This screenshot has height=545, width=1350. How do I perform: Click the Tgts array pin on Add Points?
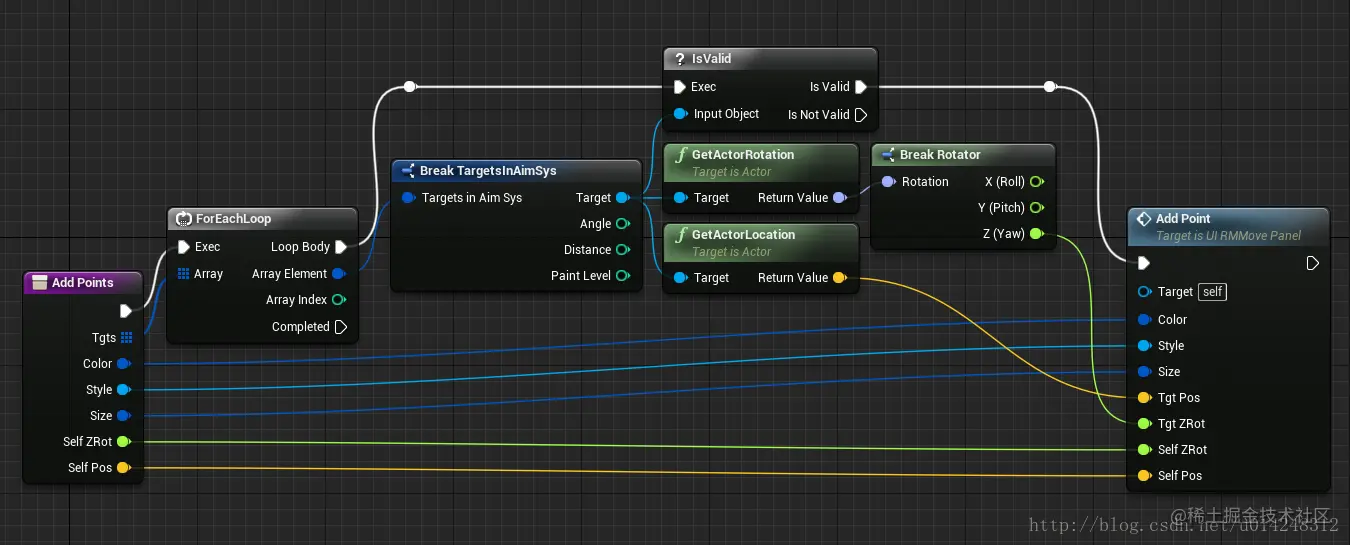[x=126, y=338]
